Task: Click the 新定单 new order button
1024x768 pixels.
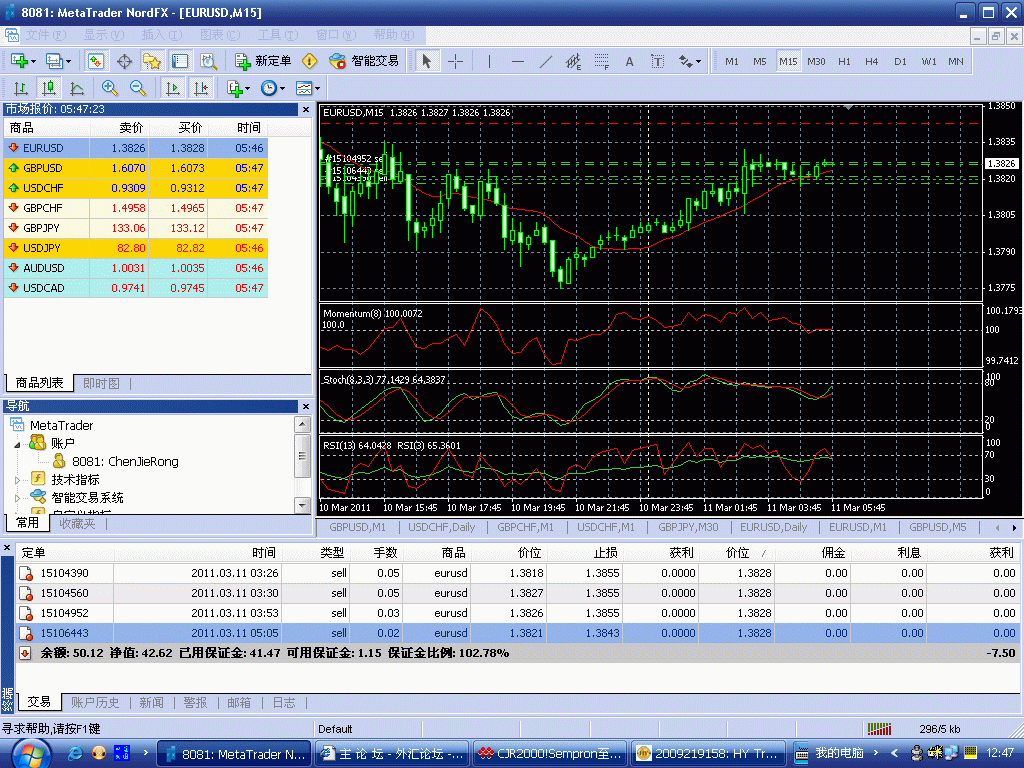Action: coord(263,61)
